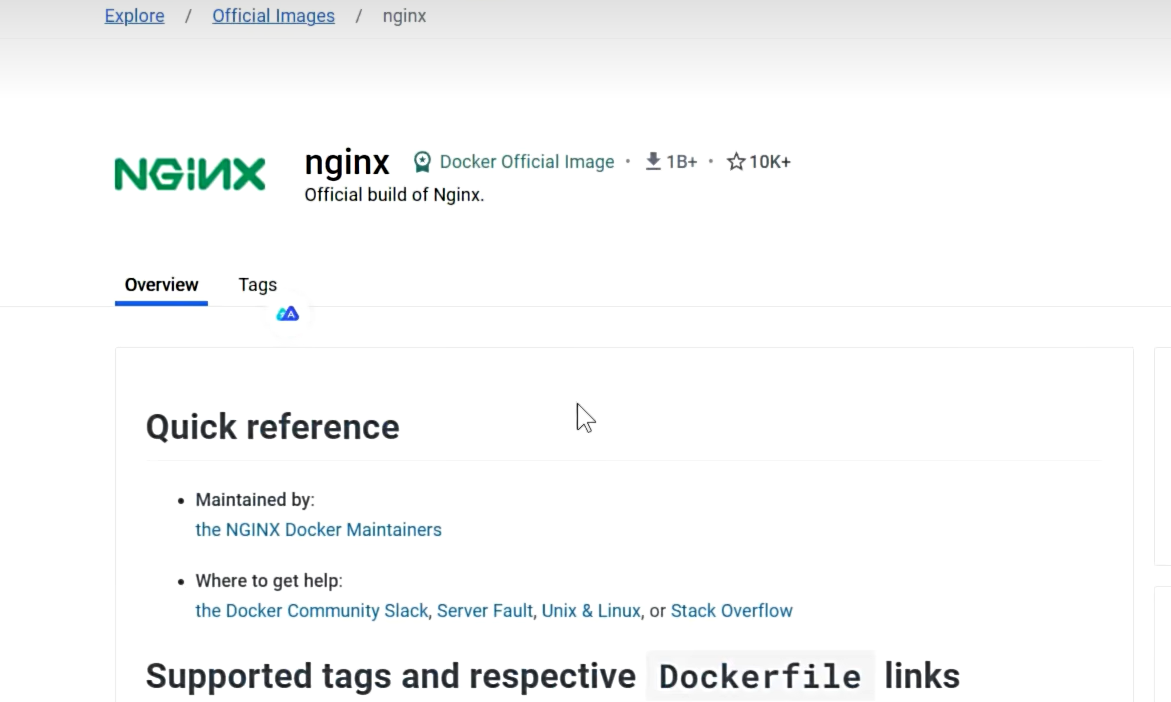Go to Explore in the breadcrumb
This screenshot has height=702, width=1171.
pos(134,16)
